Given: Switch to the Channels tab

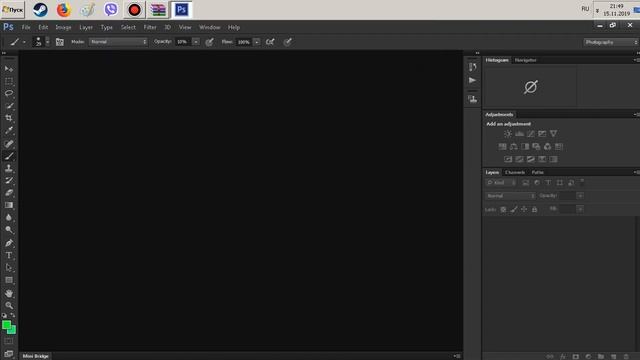Looking at the screenshot, I should pos(515,172).
